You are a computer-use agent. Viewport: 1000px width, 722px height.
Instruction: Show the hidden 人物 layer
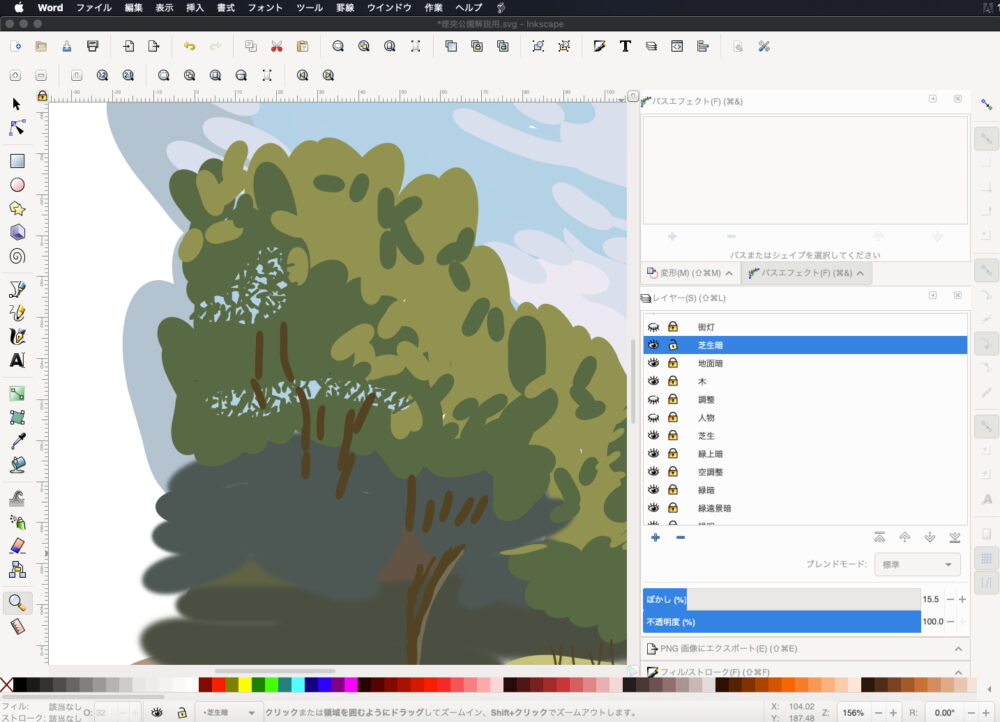[653, 417]
